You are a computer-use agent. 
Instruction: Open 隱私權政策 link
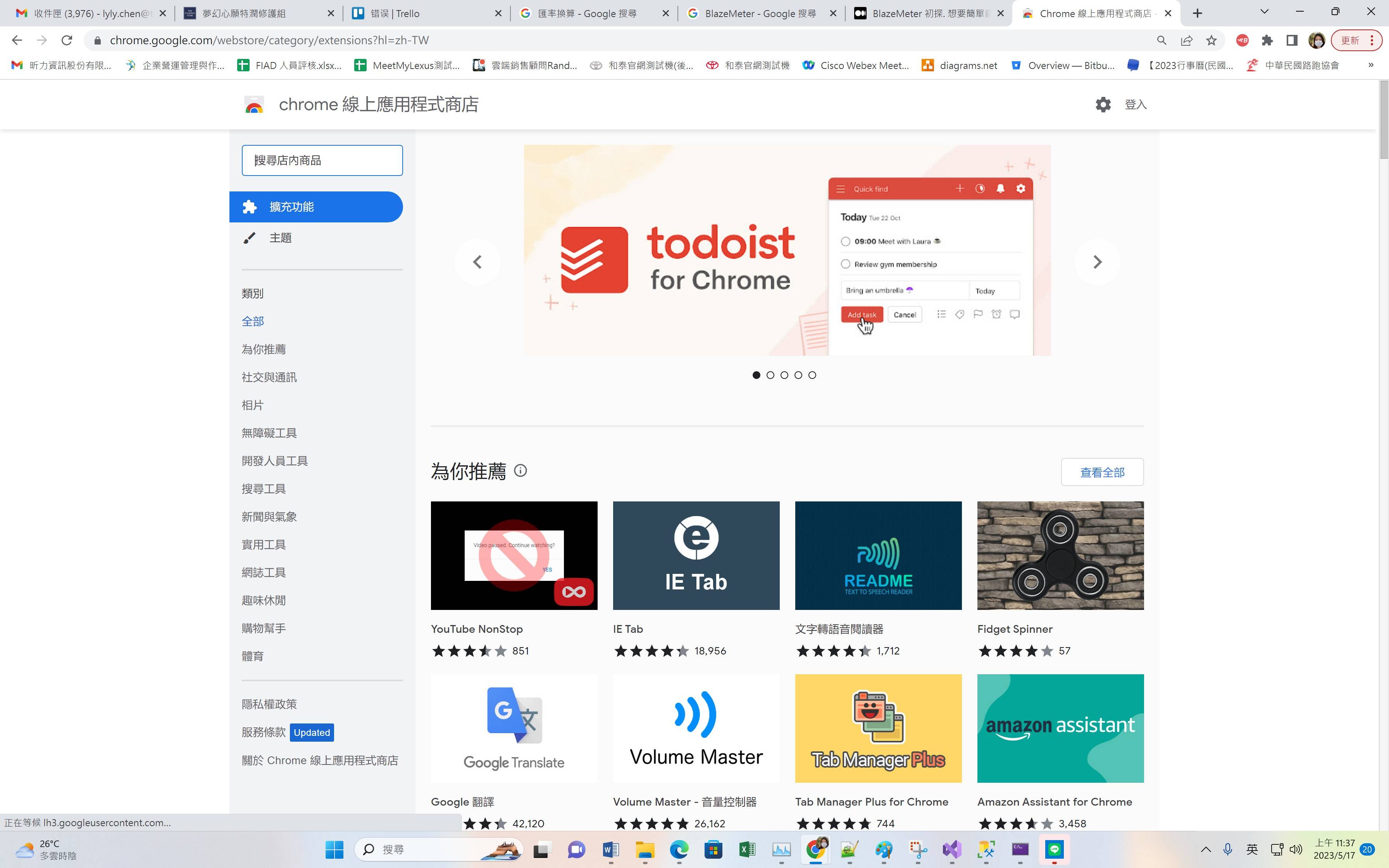(x=269, y=704)
